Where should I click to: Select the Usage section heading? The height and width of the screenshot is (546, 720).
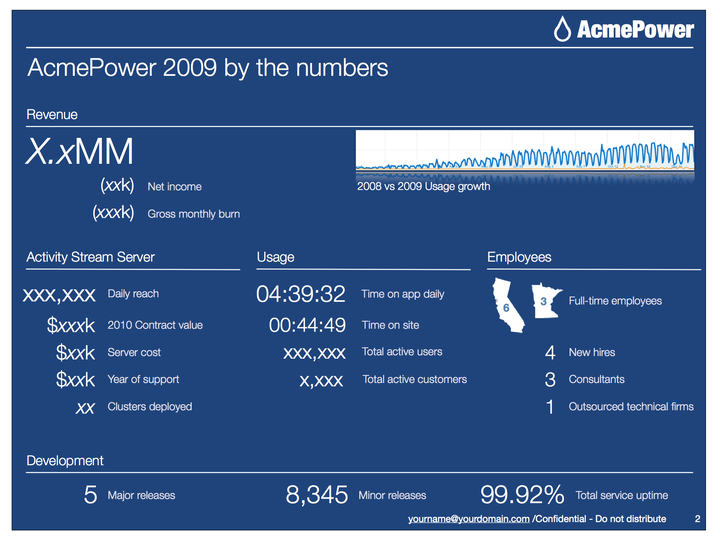click(276, 257)
